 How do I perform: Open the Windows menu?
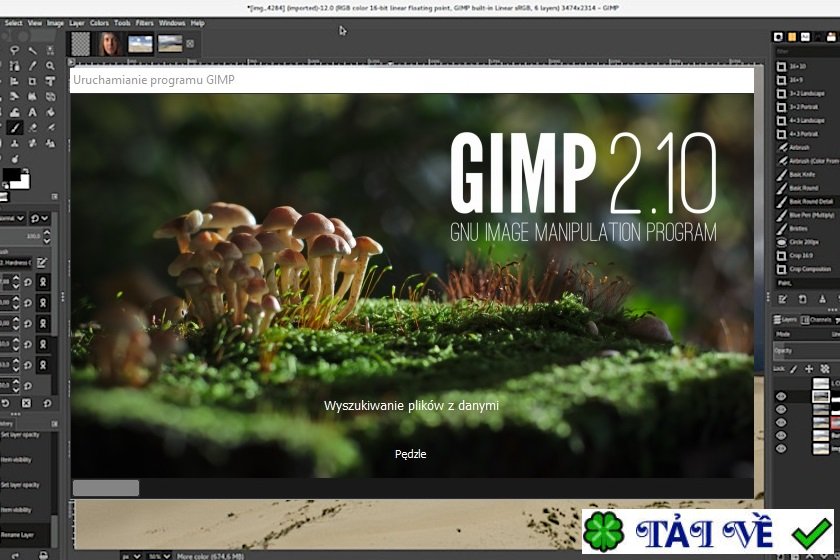pos(172,23)
